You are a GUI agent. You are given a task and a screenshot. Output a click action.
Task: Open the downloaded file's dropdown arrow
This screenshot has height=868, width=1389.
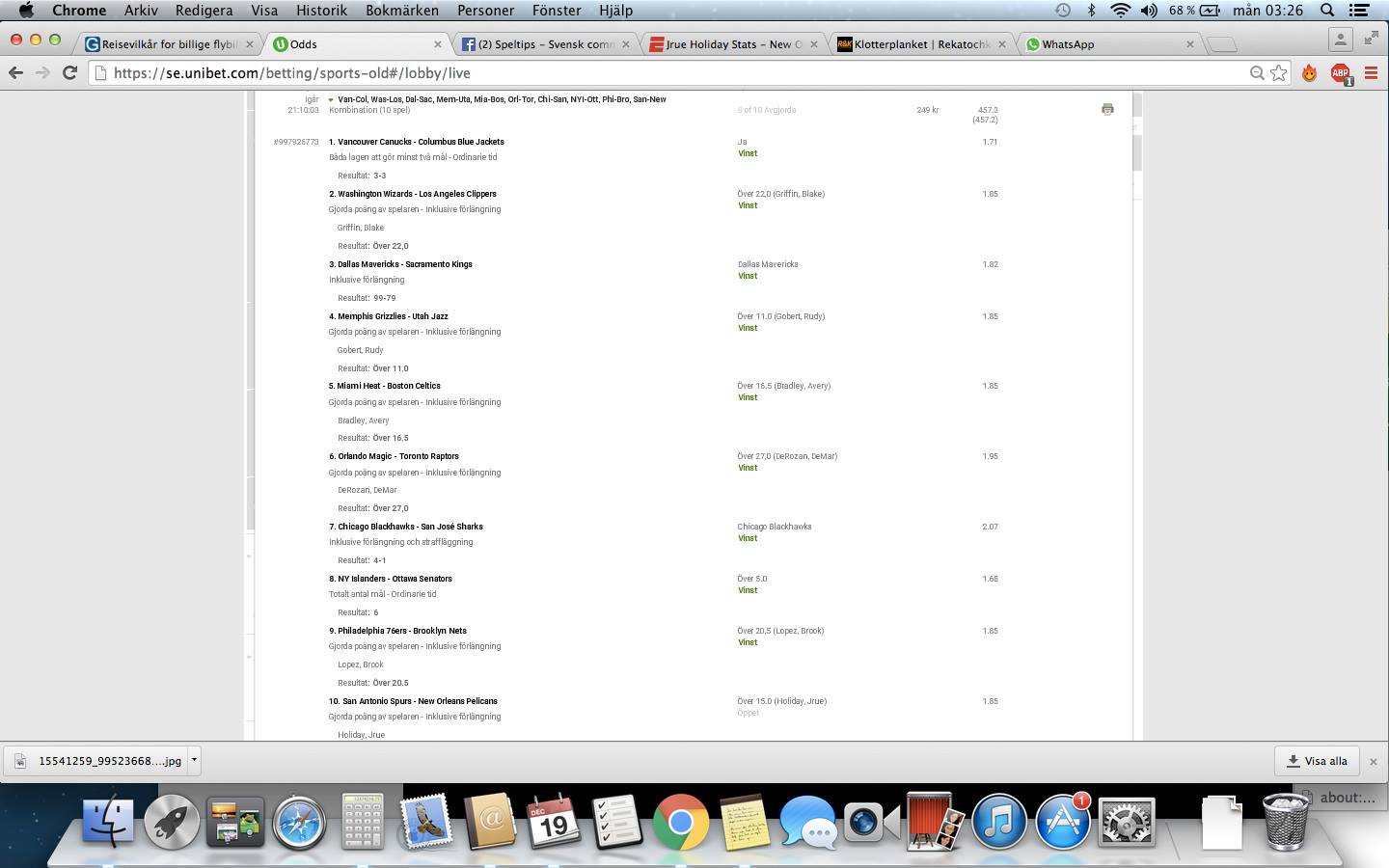tap(194, 760)
